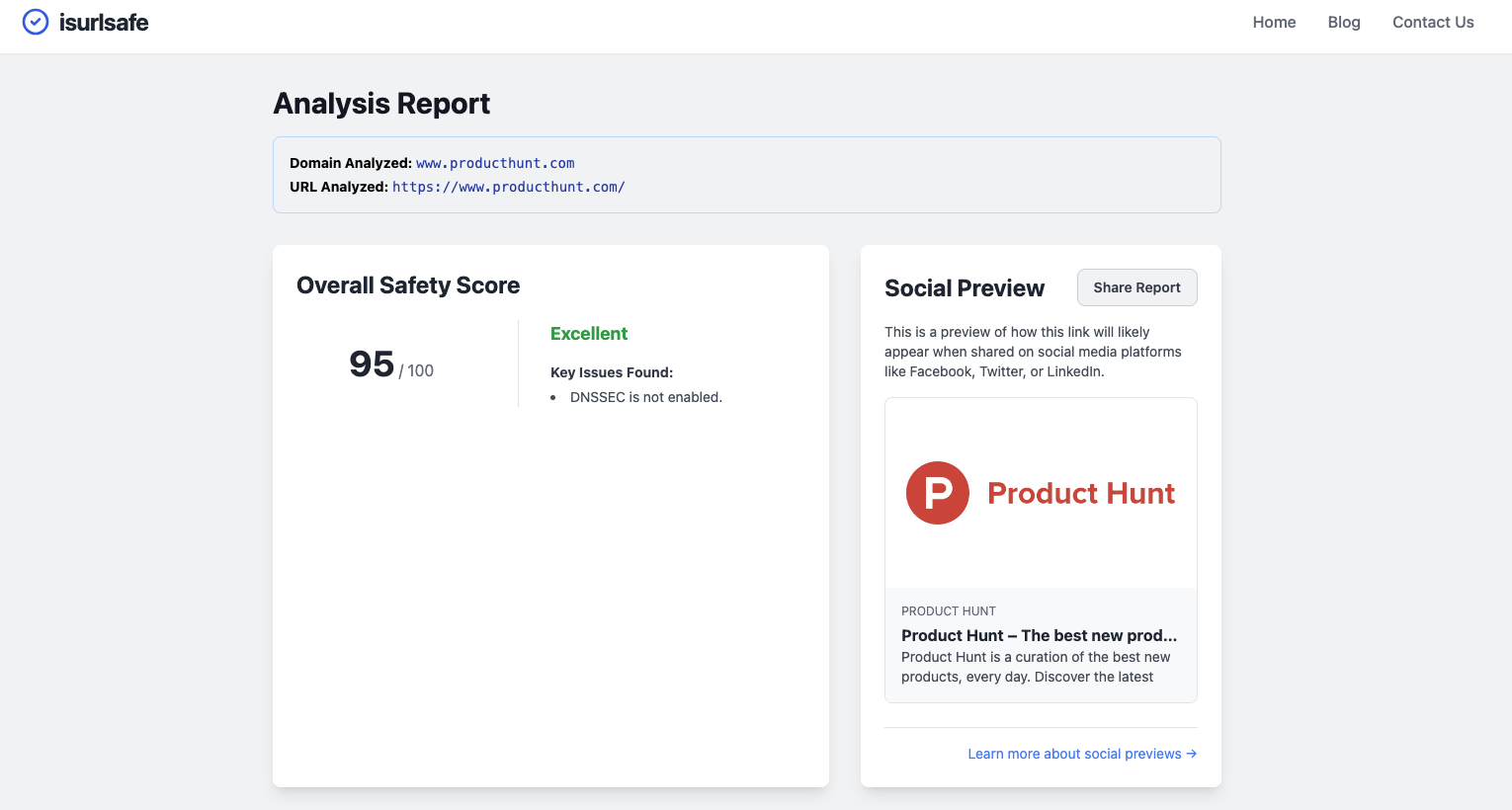This screenshot has height=810, width=1512.
Task: Click 'DNSSEC is not enabled.' issue item
Action: point(646,397)
